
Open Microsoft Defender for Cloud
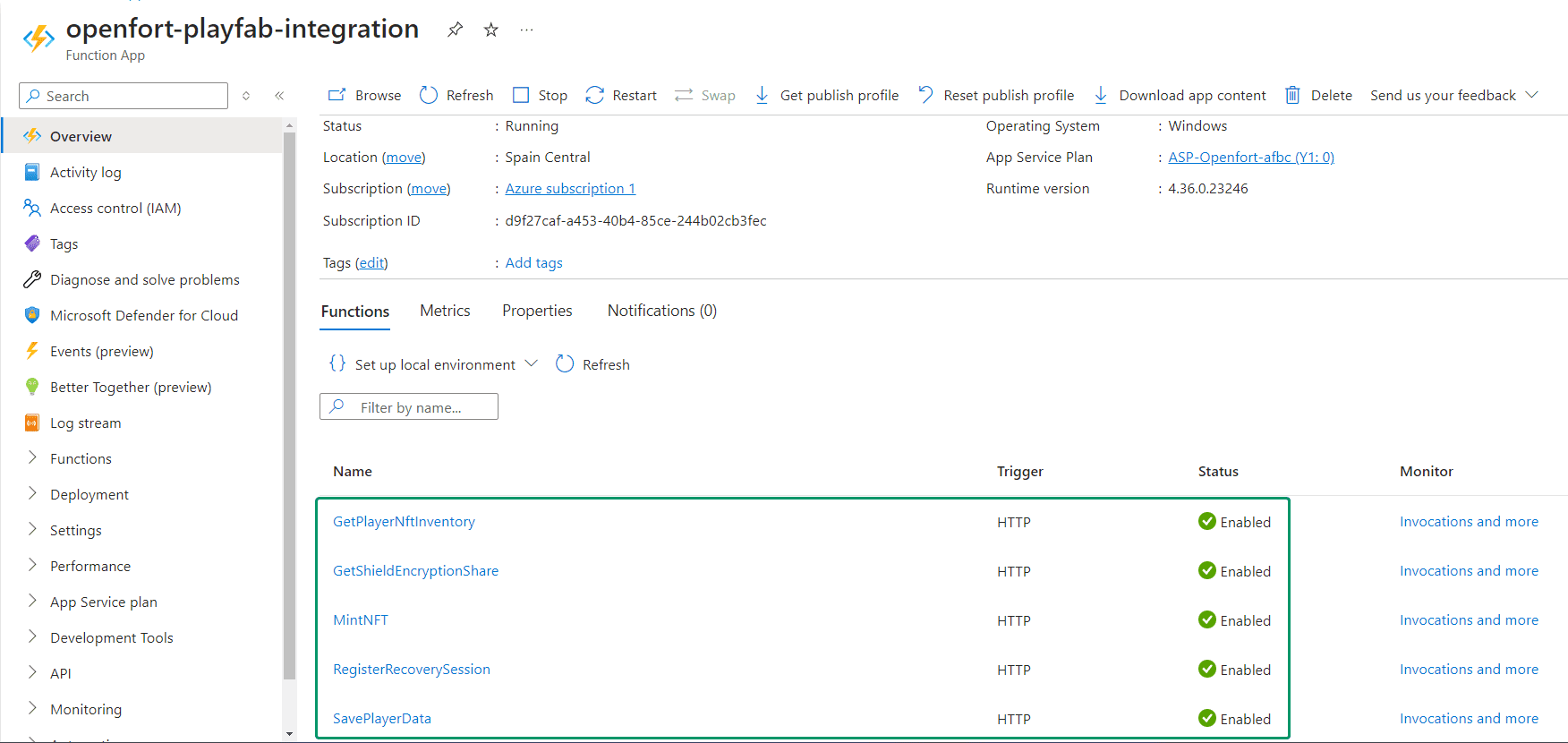(x=142, y=315)
